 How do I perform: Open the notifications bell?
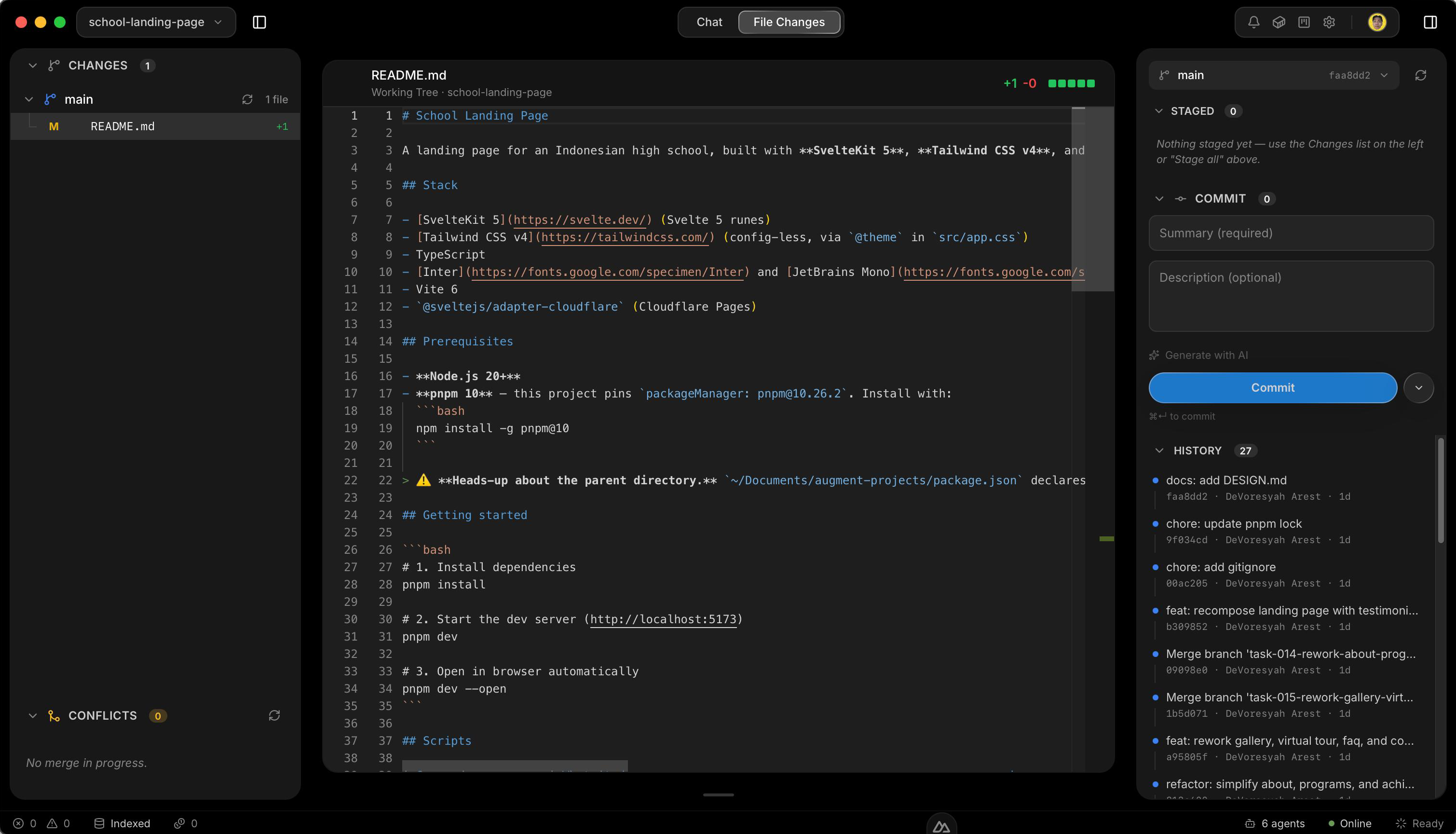[1253, 22]
